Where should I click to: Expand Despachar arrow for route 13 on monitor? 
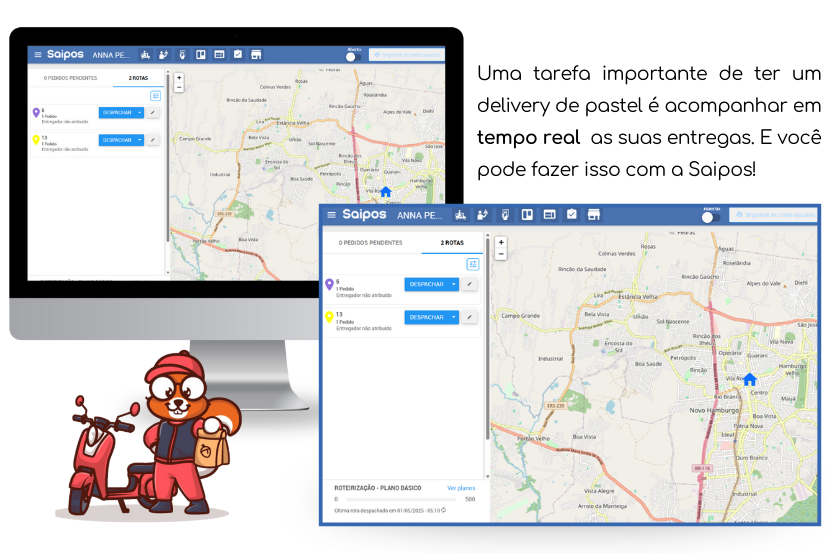140,140
